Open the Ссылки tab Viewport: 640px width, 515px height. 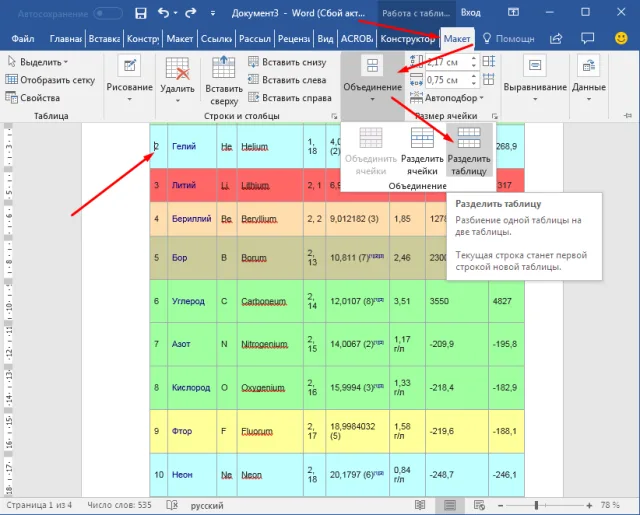(x=216, y=39)
